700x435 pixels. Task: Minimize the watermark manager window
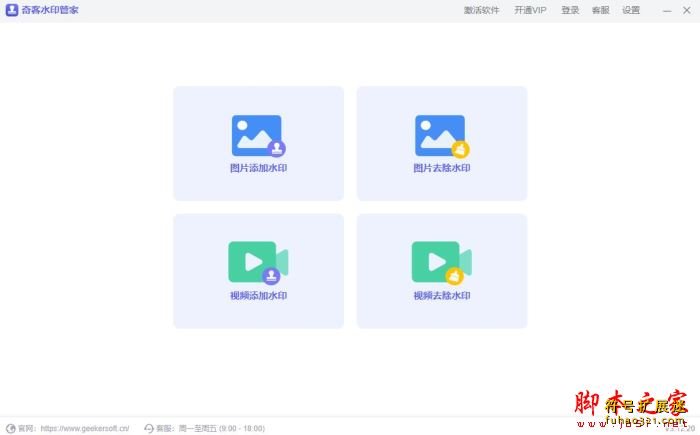tap(667, 10)
